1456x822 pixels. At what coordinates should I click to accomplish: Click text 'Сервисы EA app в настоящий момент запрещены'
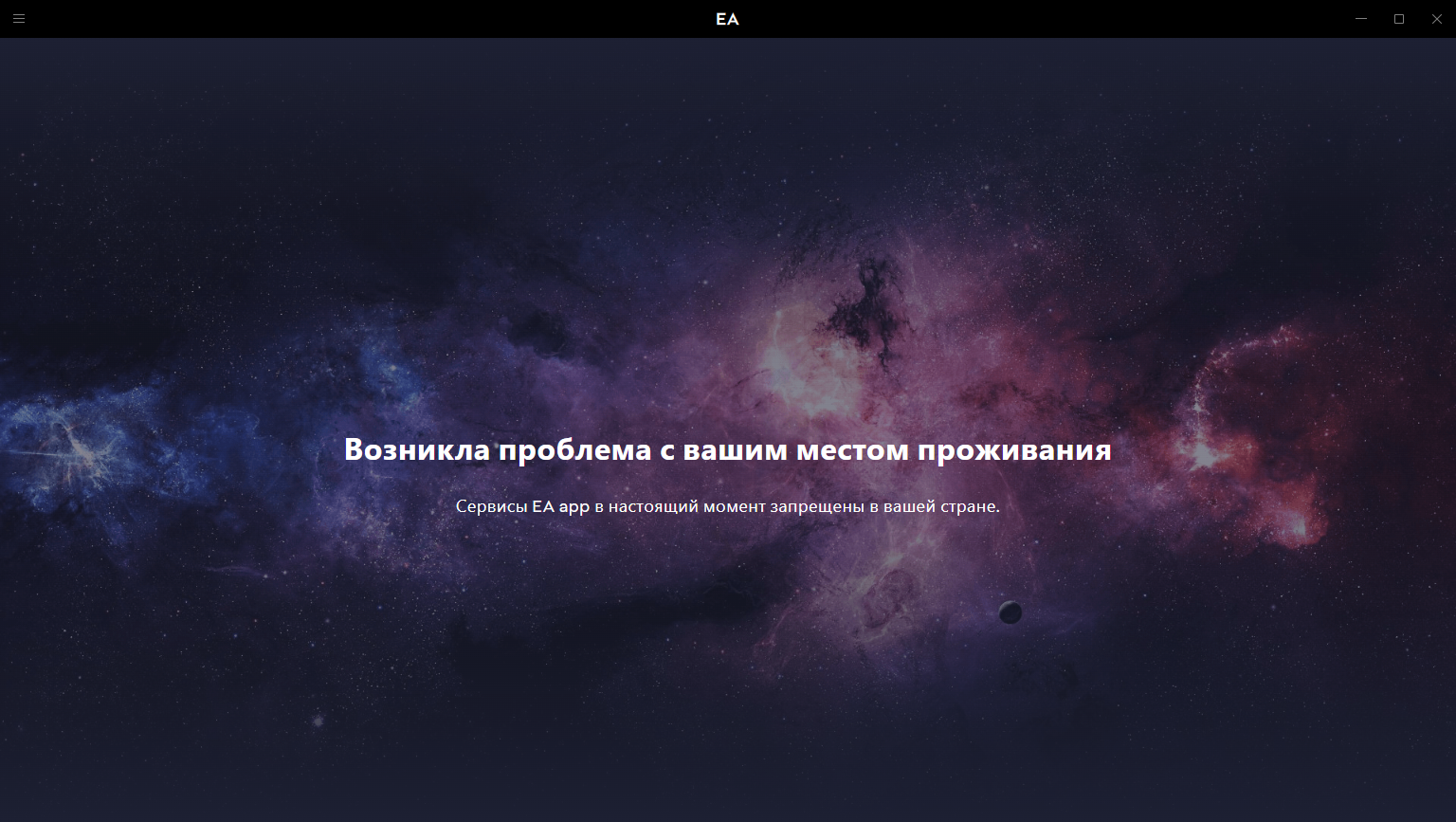tap(661, 506)
